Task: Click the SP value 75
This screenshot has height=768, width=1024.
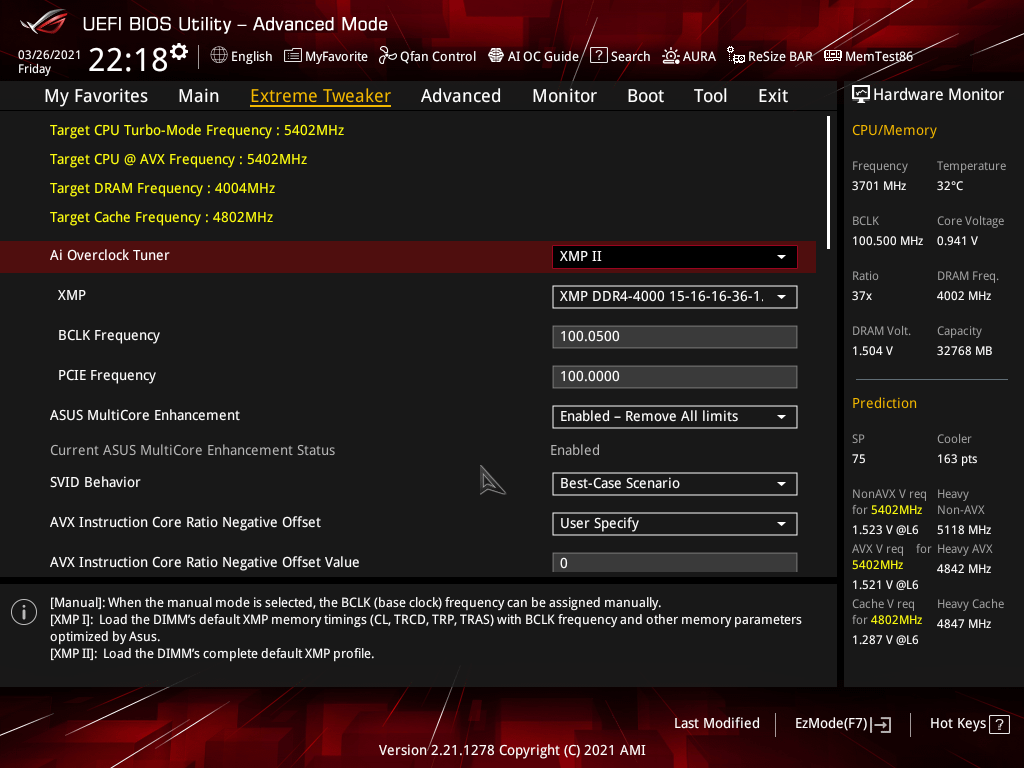Action: click(x=859, y=459)
